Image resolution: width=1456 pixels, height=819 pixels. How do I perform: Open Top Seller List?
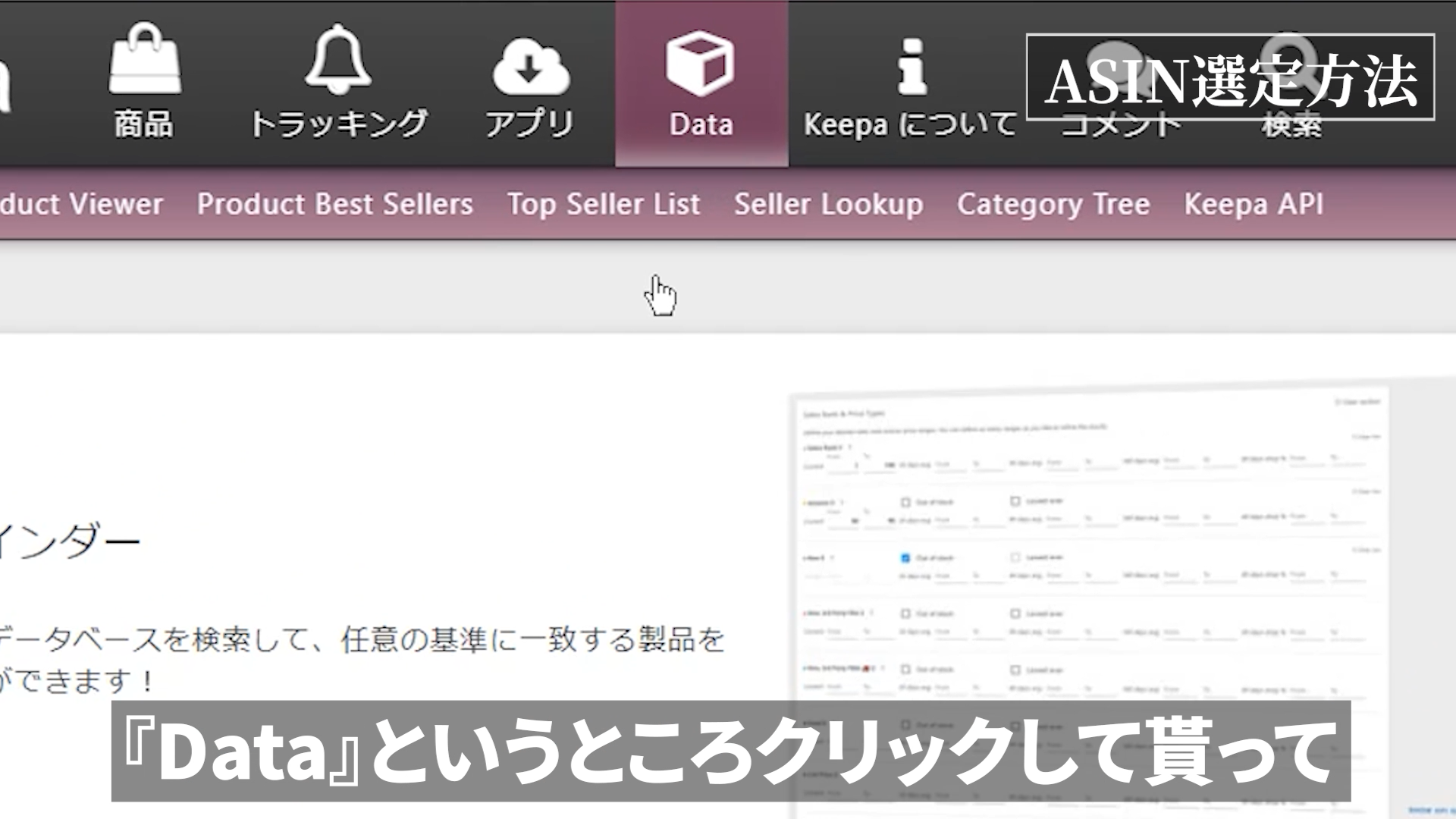tap(604, 204)
